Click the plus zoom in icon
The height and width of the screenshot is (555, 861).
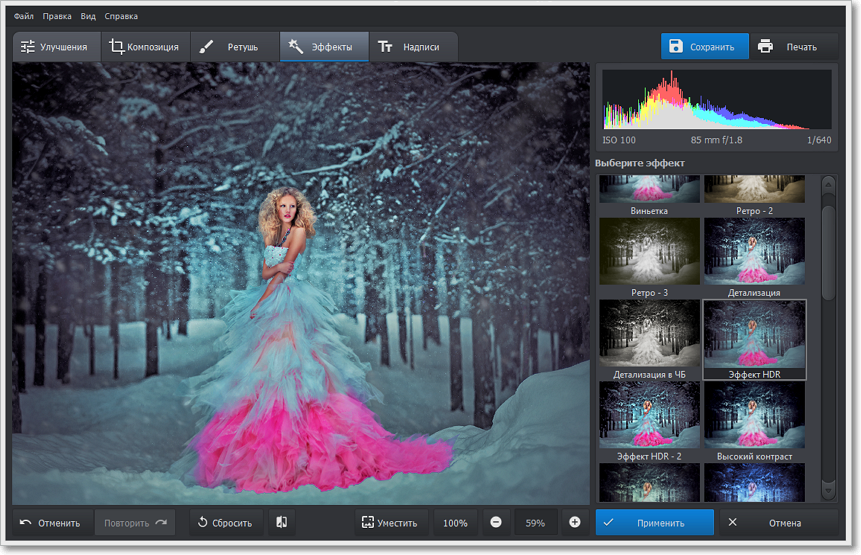[x=574, y=522]
